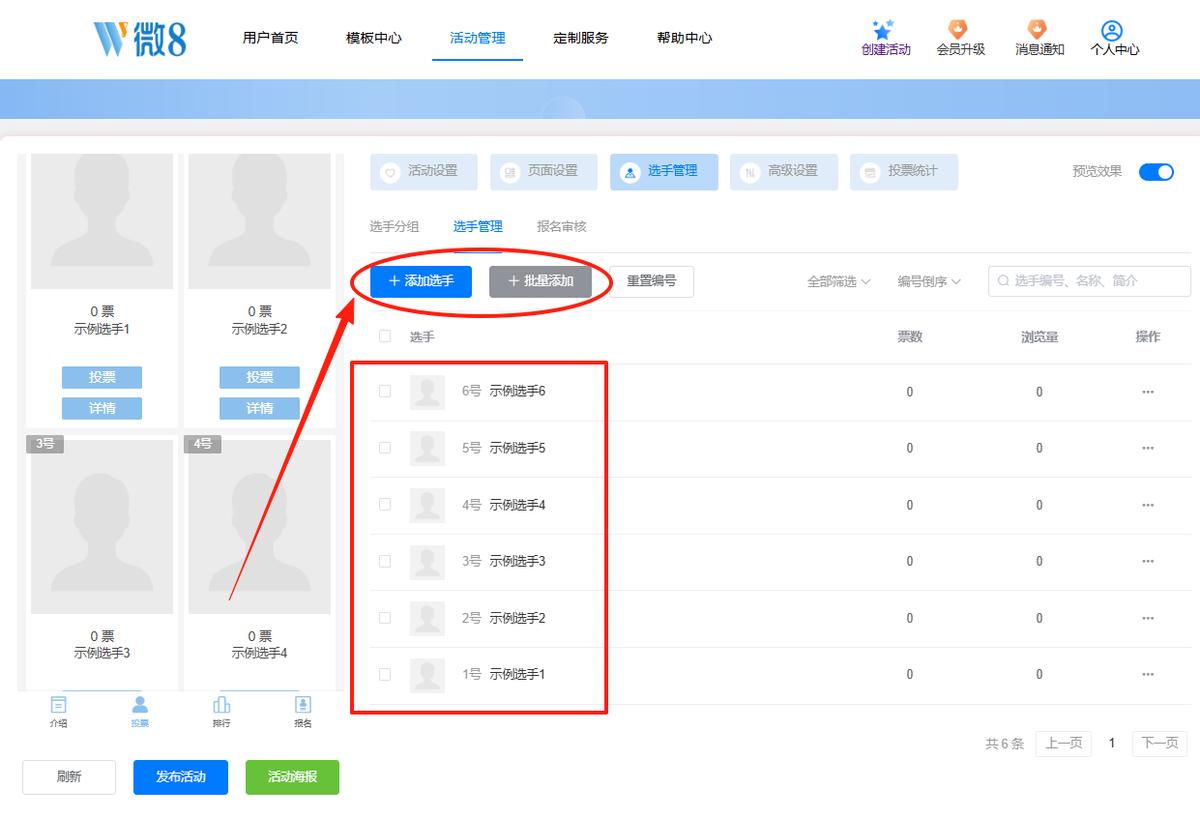Toggle the 预览效果 switch

tap(1156, 172)
